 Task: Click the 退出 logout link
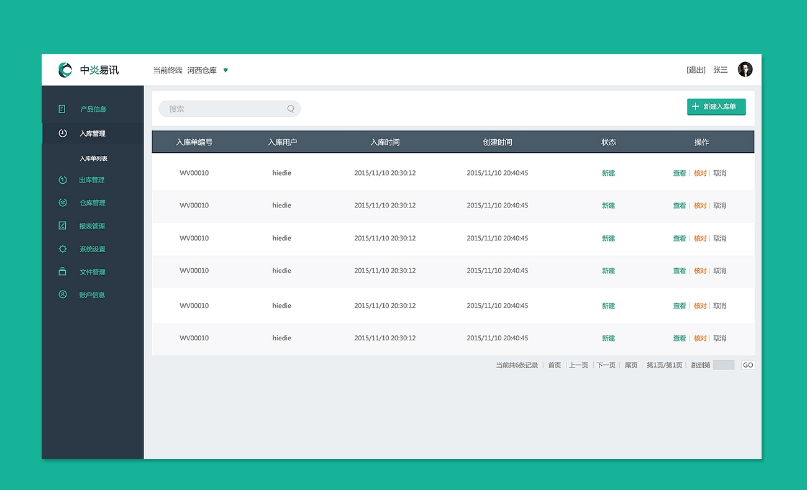[x=695, y=70]
